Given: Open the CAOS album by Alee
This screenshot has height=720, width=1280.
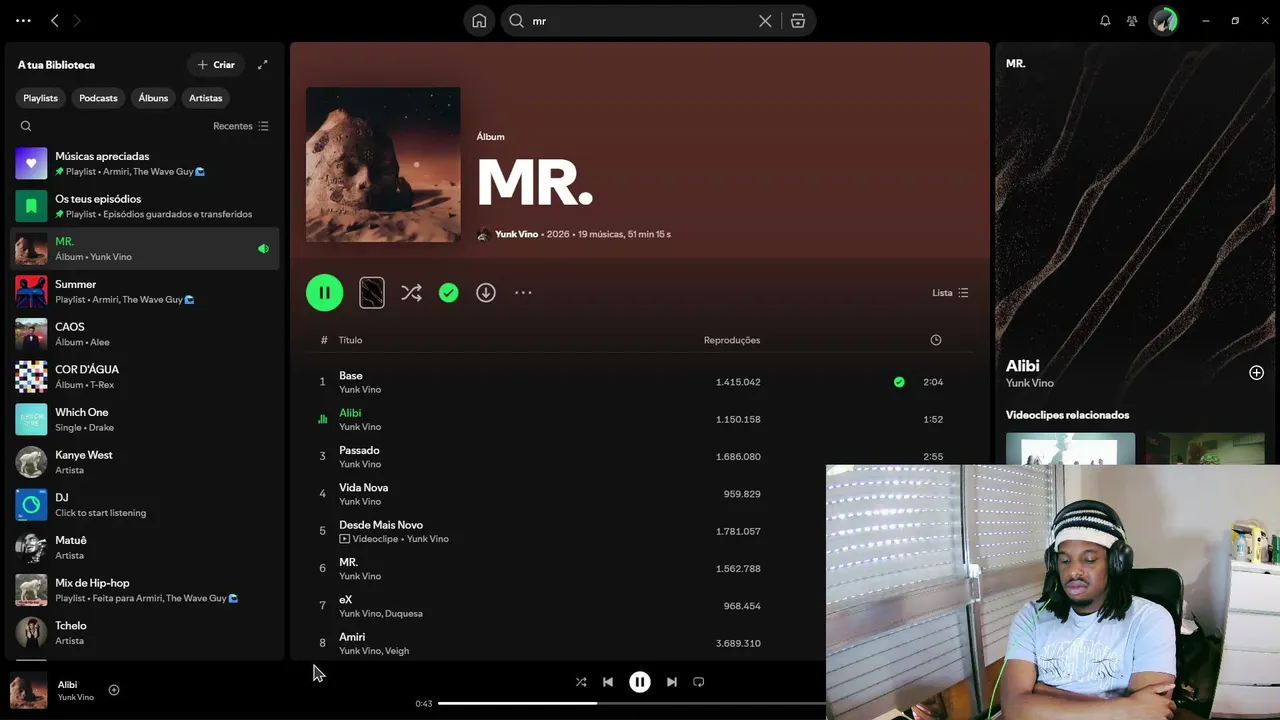Looking at the screenshot, I should [145, 334].
